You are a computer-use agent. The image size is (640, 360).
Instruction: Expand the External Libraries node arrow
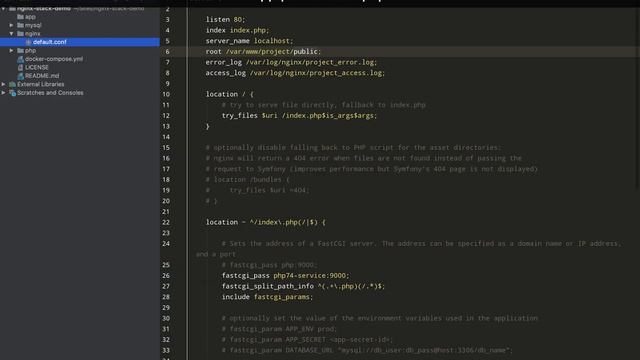(x=3, y=84)
